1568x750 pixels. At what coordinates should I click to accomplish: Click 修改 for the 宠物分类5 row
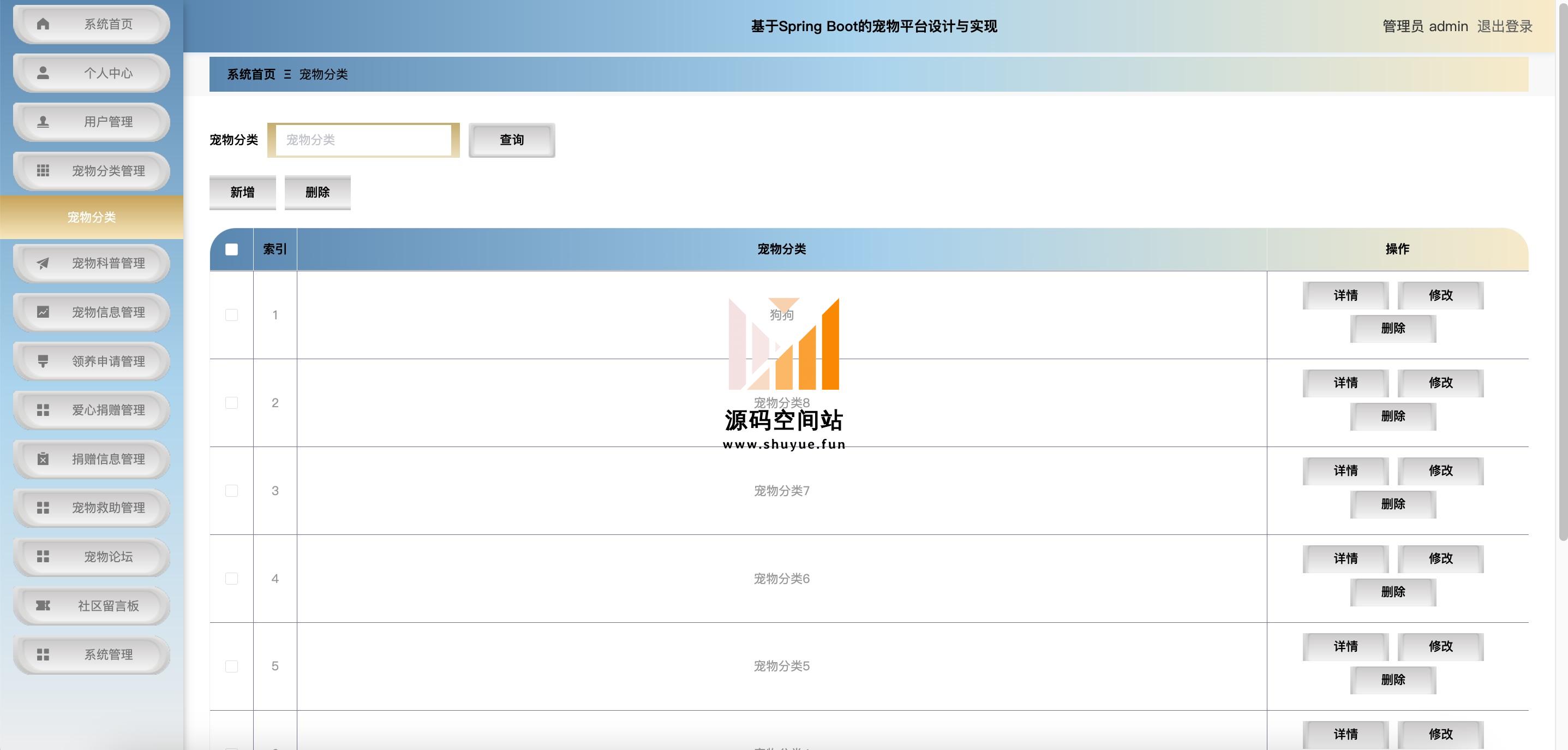click(x=1441, y=646)
